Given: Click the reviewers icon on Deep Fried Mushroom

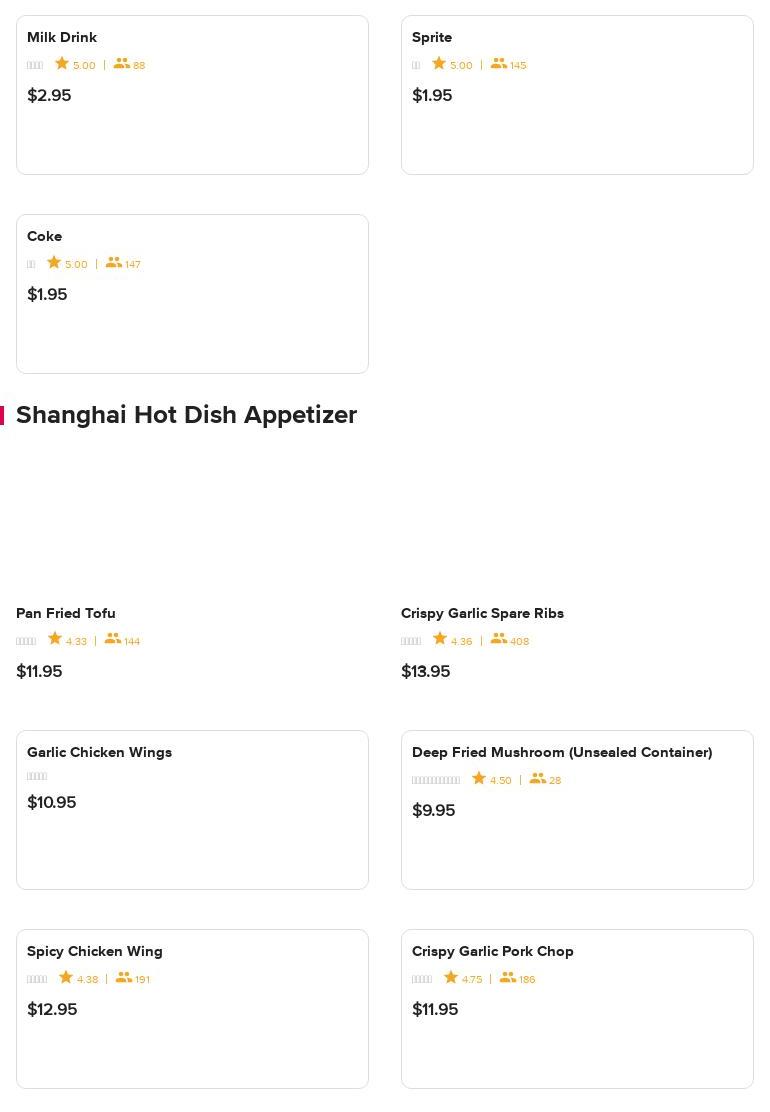Looking at the screenshot, I should pyautogui.click(x=538, y=778).
